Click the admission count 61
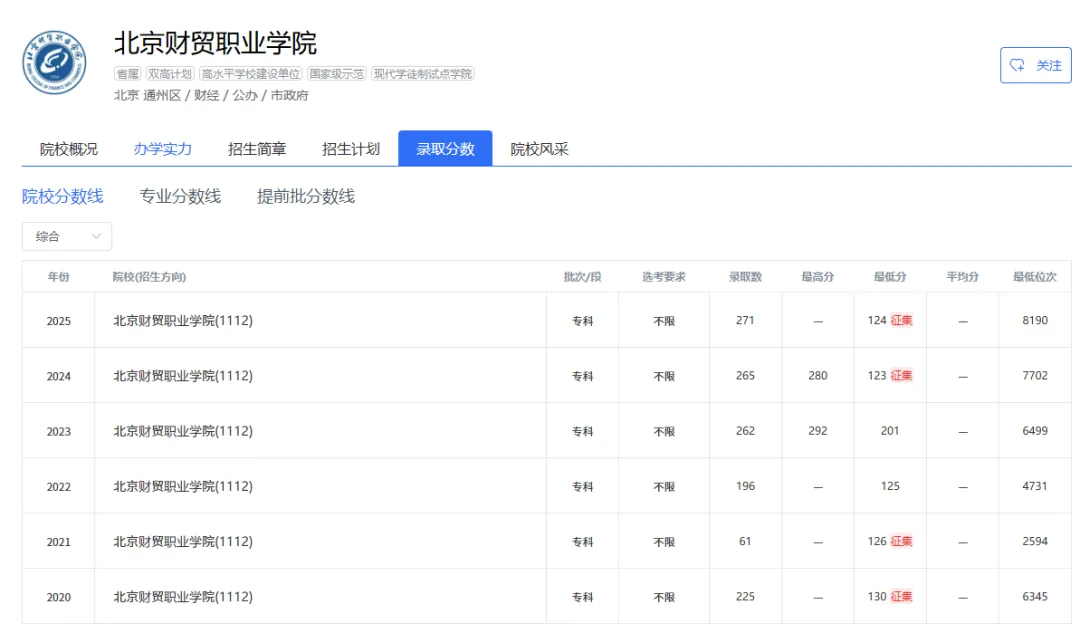 (x=745, y=541)
